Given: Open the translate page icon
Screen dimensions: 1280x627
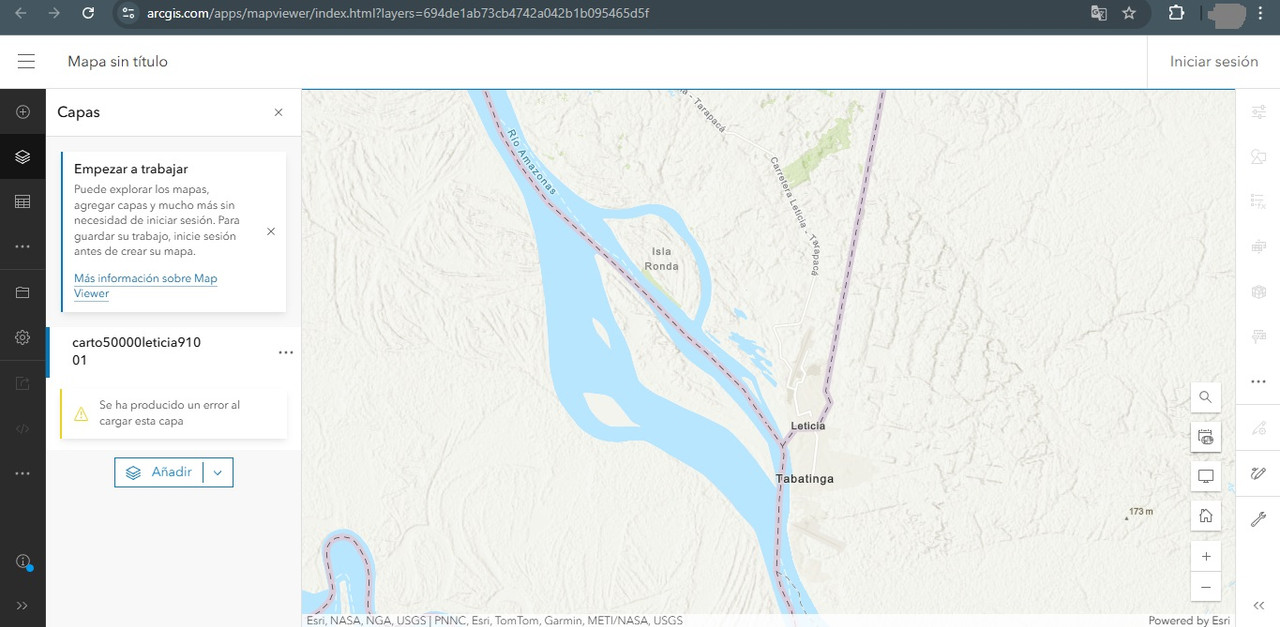Looking at the screenshot, I should pyautogui.click(x=1099, y=13).
